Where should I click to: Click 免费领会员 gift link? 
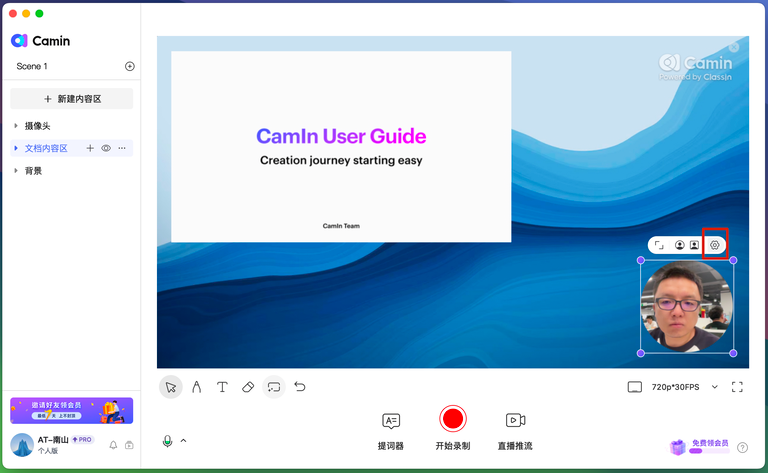699,446
